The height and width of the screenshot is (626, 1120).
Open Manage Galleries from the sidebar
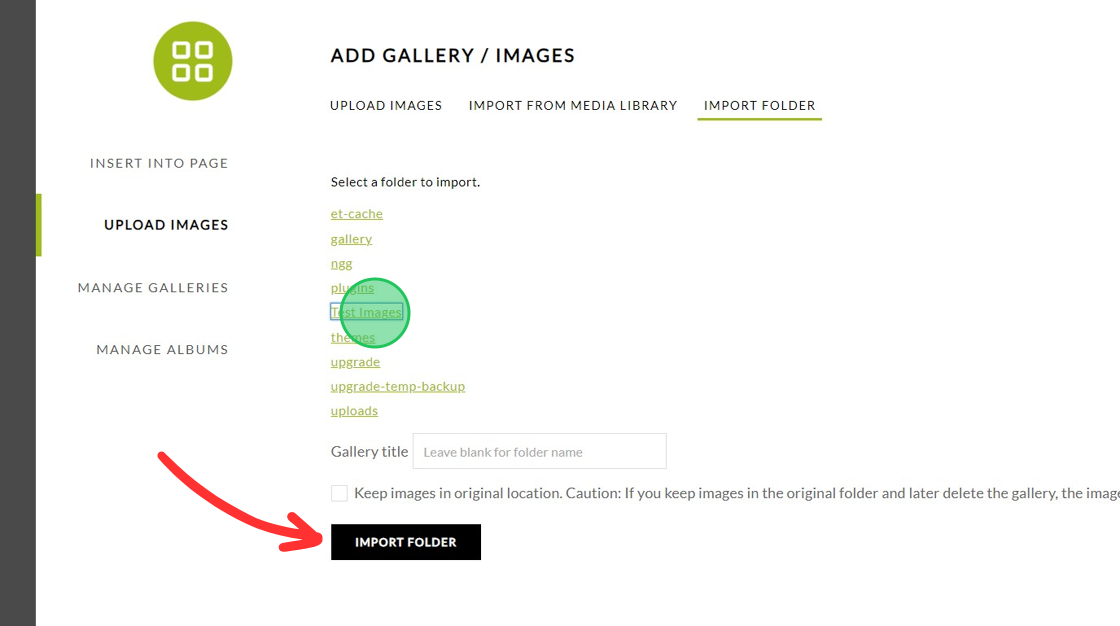(x=152, y=287)
